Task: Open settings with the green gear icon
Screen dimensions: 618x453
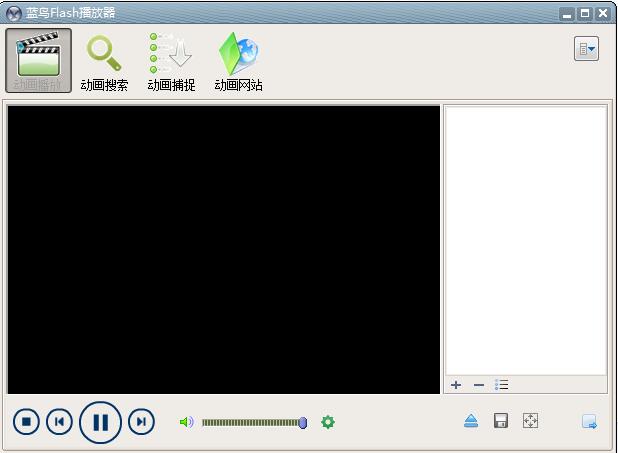Action: 328,422
